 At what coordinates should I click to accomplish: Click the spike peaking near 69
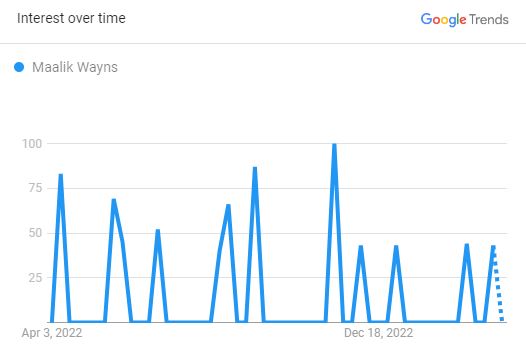[x=114, y=201]
